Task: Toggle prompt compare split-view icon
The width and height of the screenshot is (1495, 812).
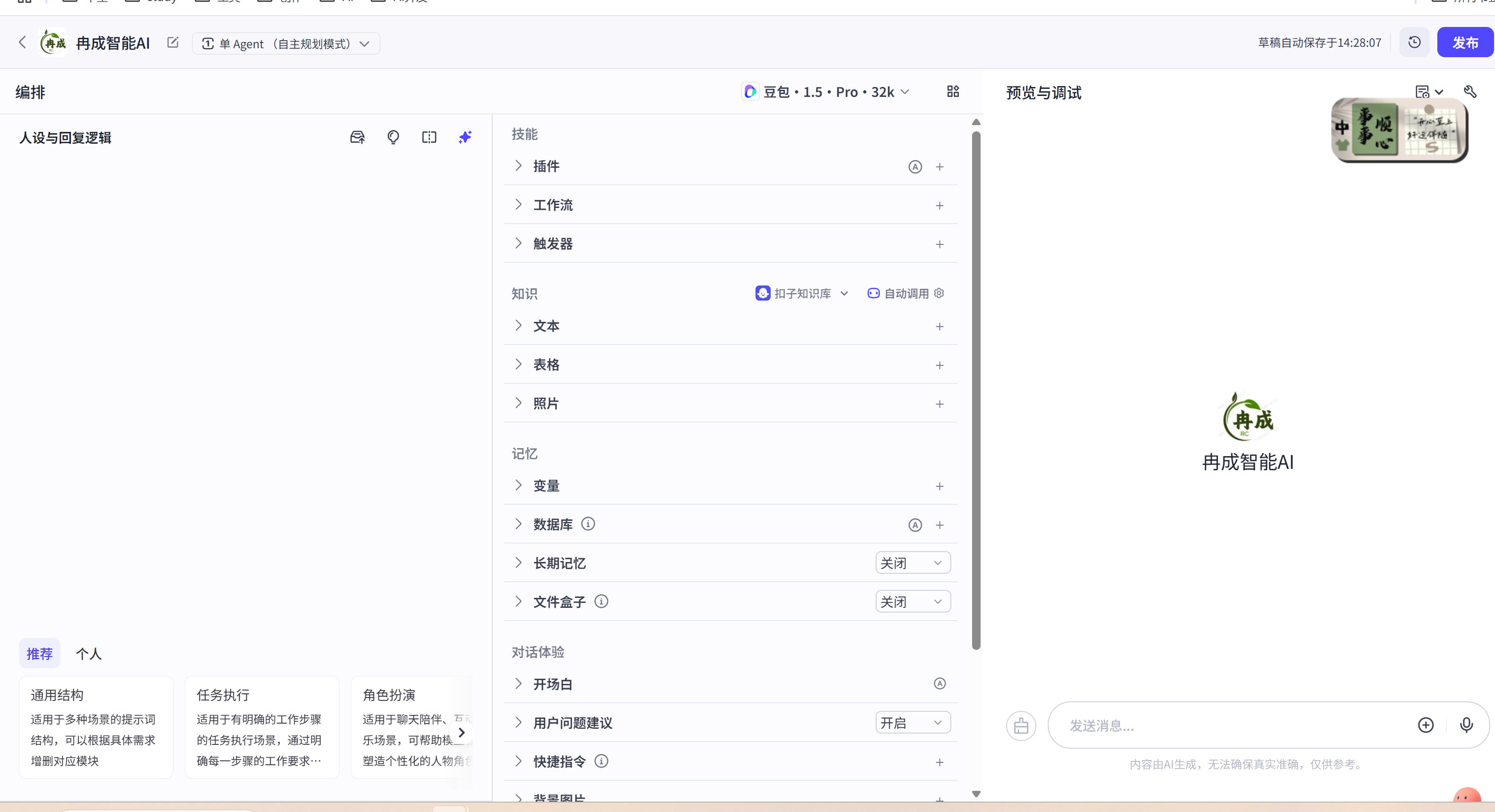Action: coord(429,137)
